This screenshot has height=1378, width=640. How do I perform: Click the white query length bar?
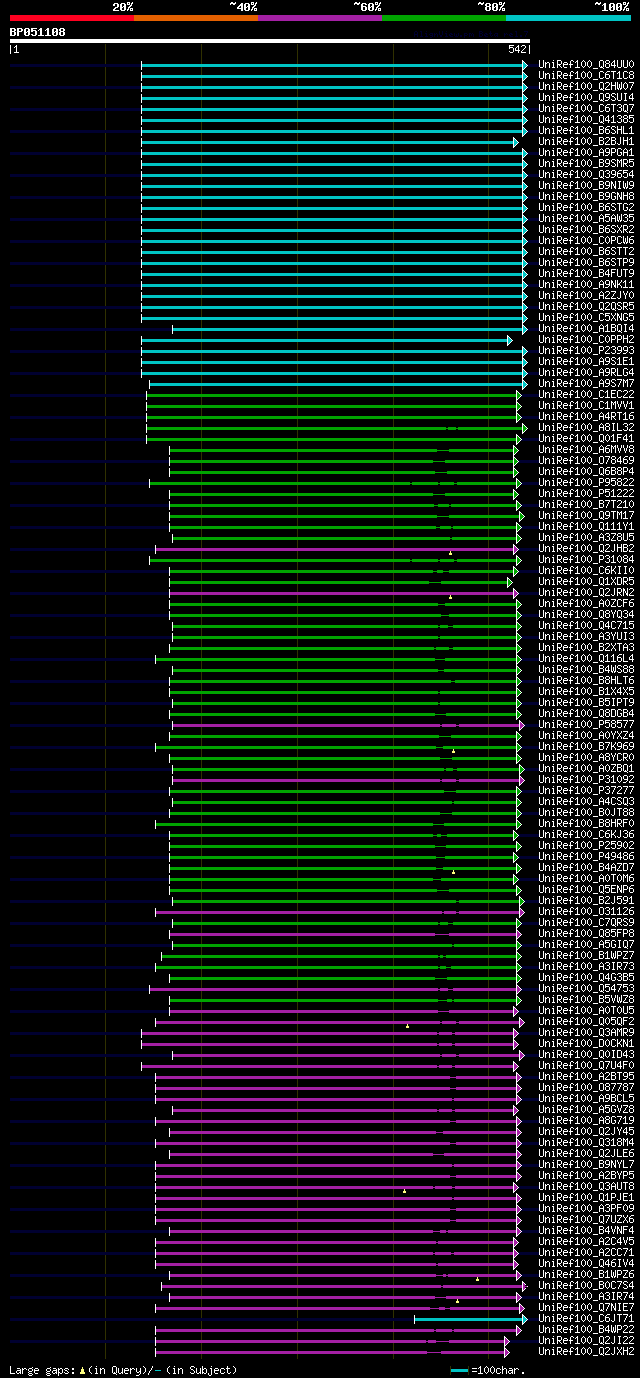tap(269, 41)
